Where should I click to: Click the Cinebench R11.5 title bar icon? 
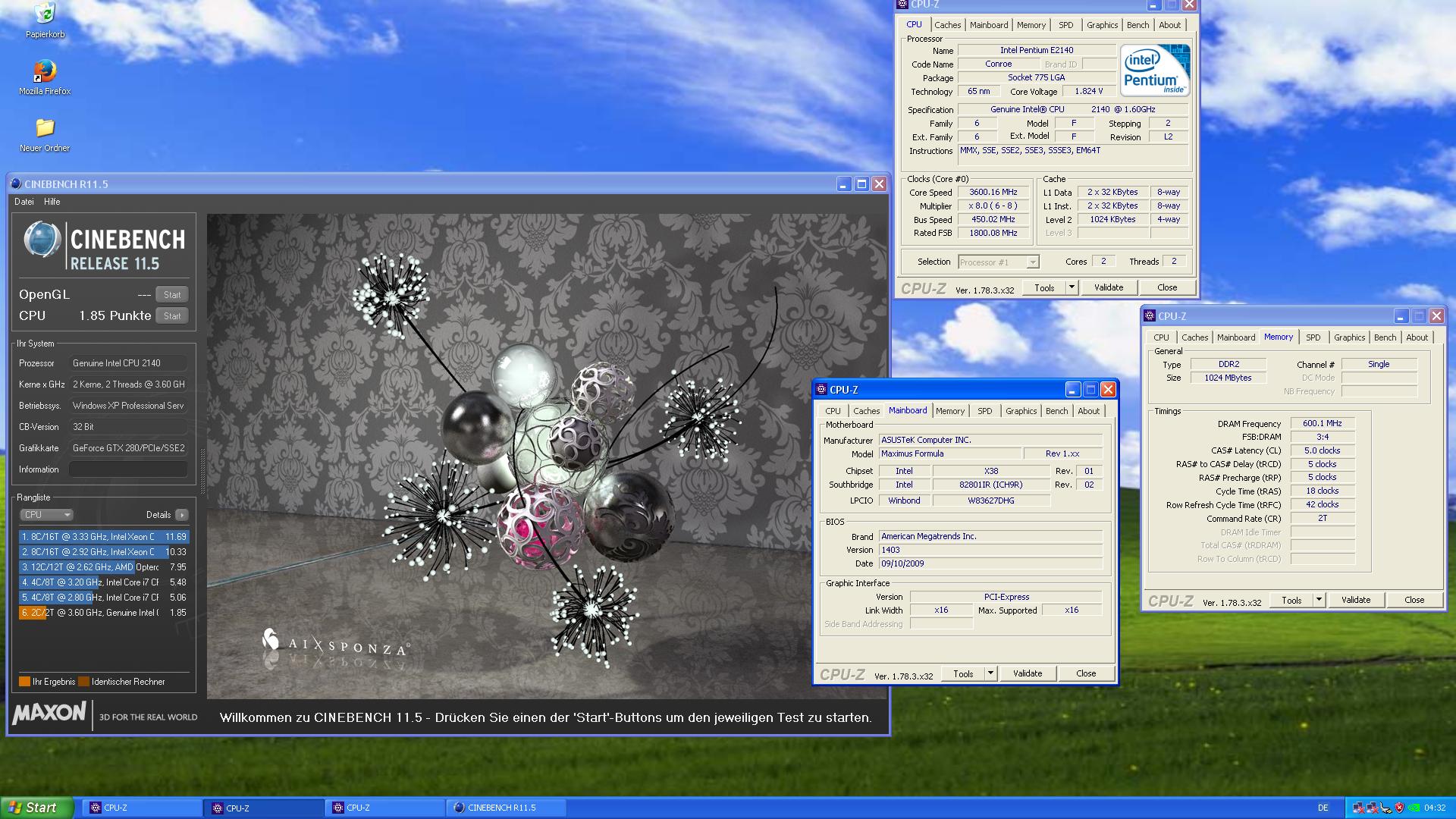[x=16, y=184]
